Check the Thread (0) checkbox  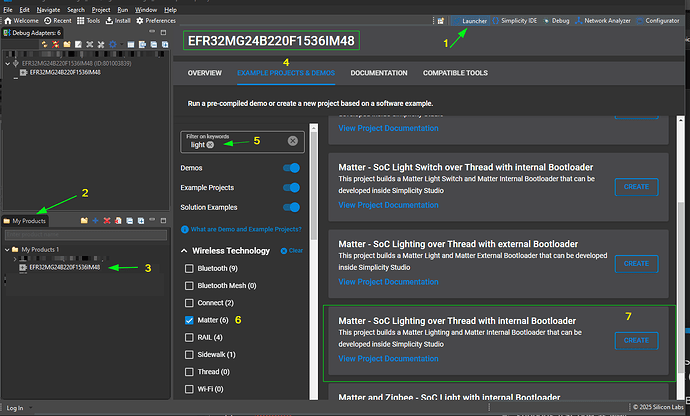[189, 372]
